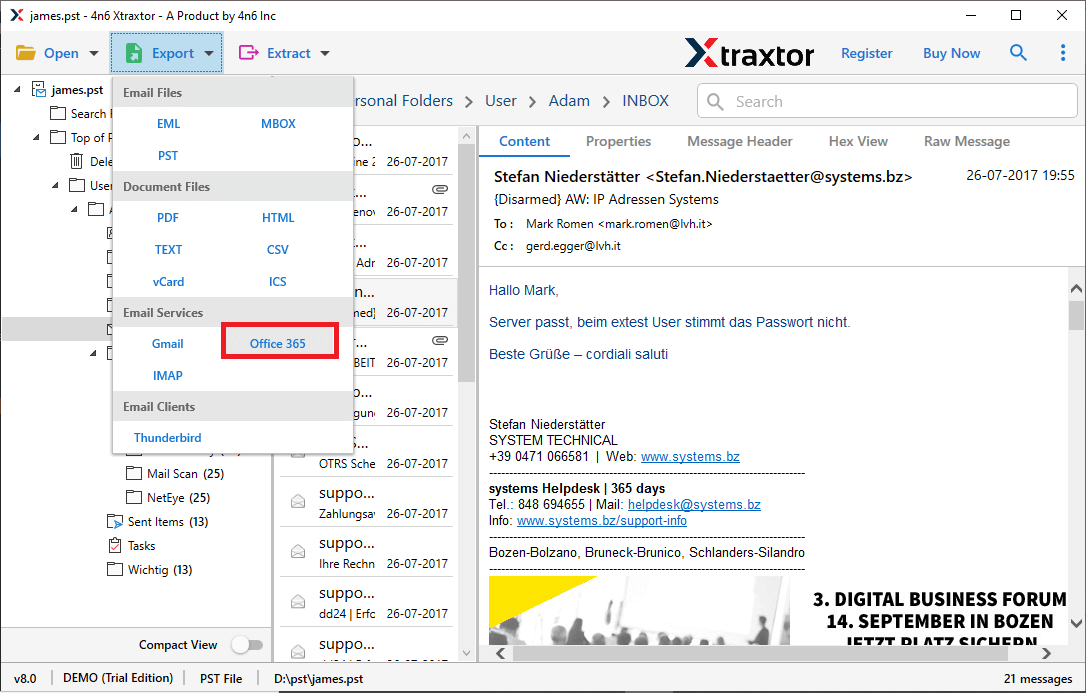Click email content scroll down arrow
1086x693 pixels.
1076,623
